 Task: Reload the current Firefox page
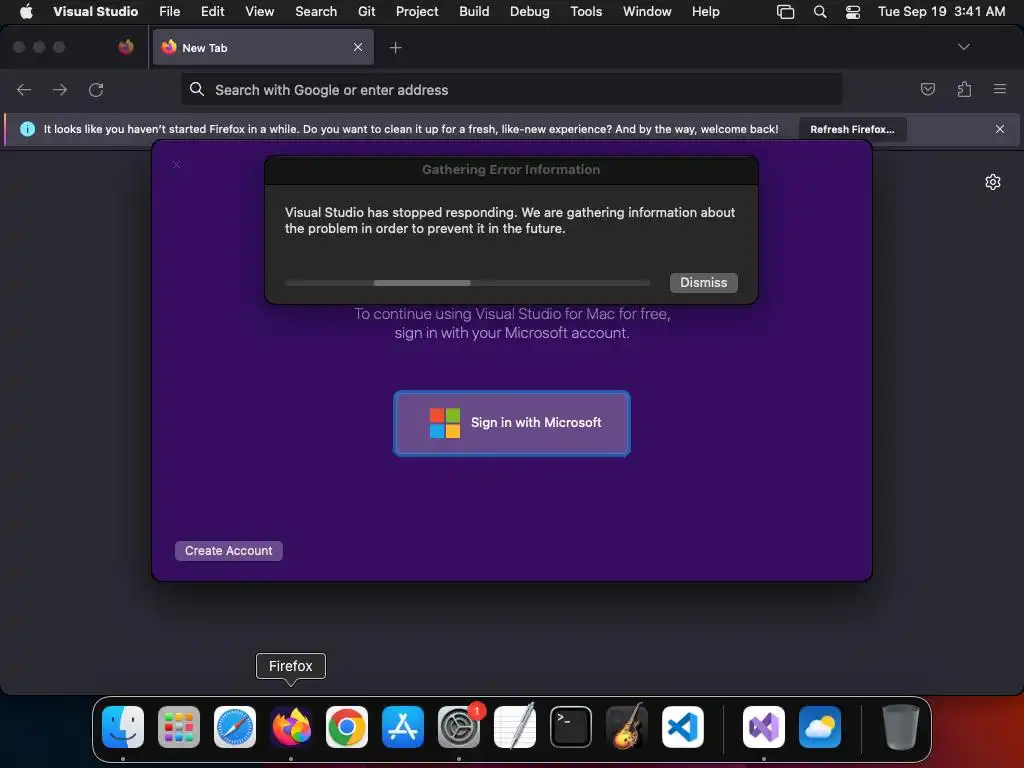(x=96, y=89)
